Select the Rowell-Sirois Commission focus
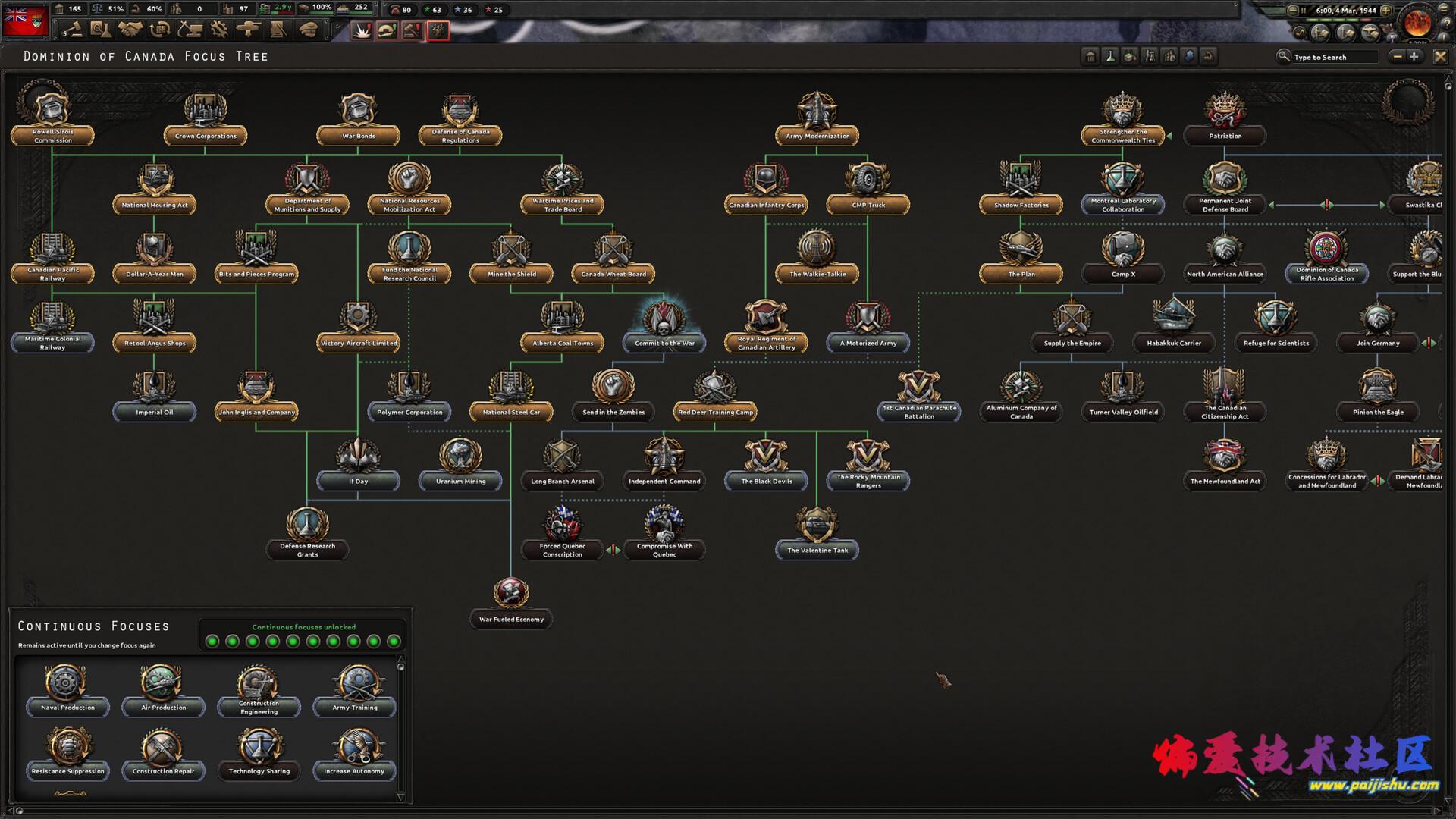This screenshot has width=1456, height=819. (52, 121)
